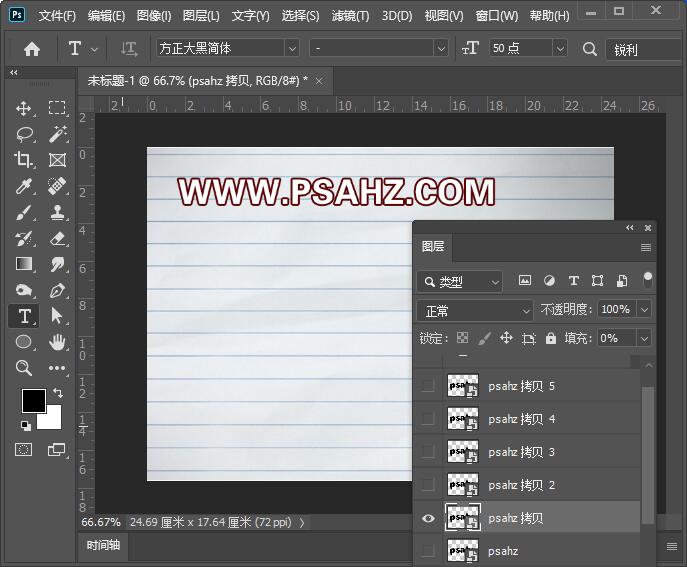Select the Horizontal Type tool in toolbox

(x=24, y=316)
